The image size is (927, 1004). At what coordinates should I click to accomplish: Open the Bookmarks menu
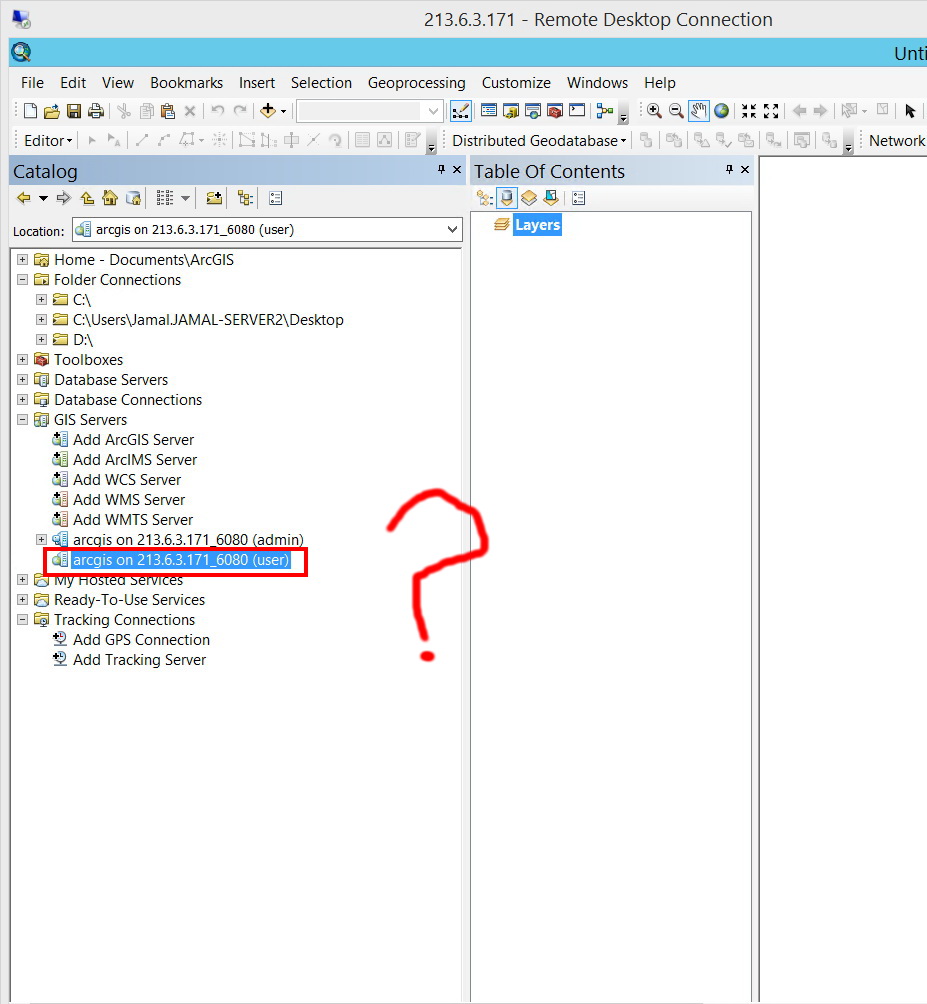pyautogui.click(x=186, y=83)
